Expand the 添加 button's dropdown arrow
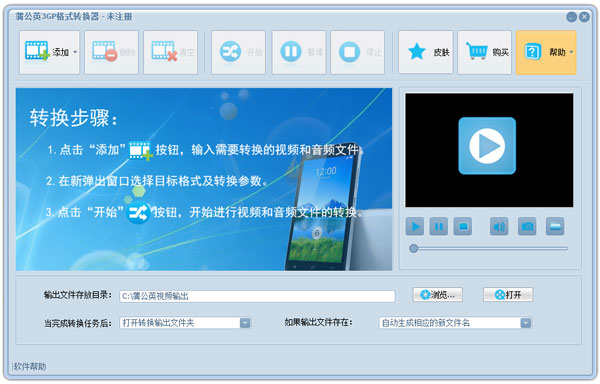600x384 pixels. click(x=75, y=52)
